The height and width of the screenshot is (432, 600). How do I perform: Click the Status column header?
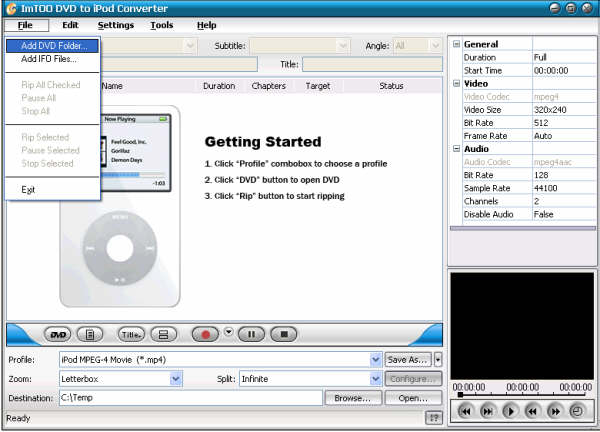coord(391,86)
